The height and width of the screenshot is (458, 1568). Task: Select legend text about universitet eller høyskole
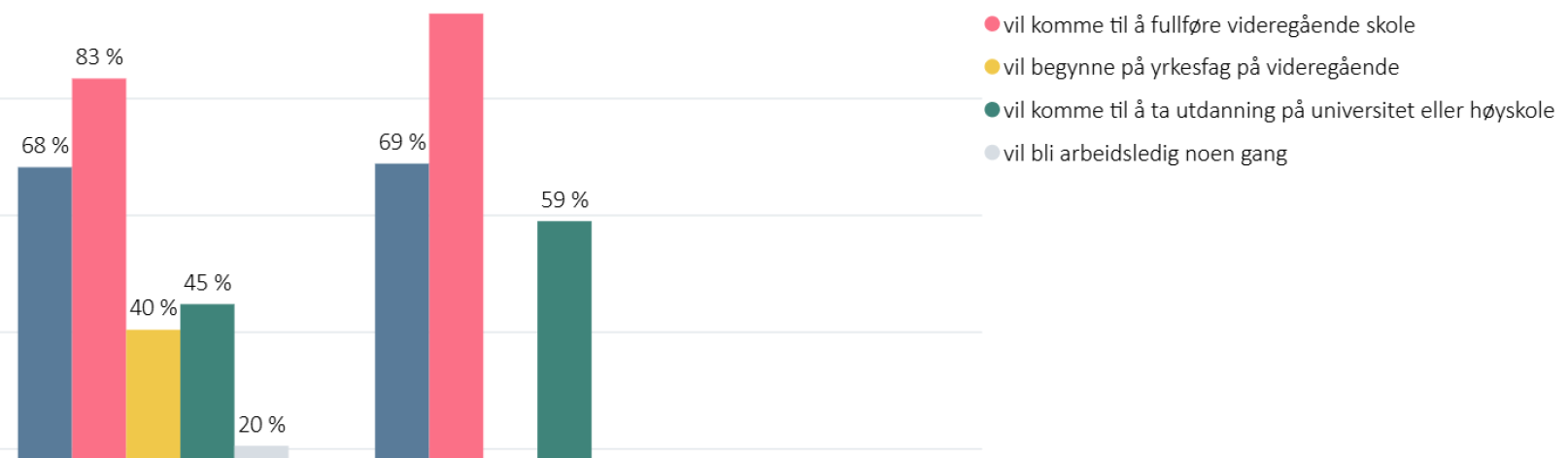pos(1278,111)
